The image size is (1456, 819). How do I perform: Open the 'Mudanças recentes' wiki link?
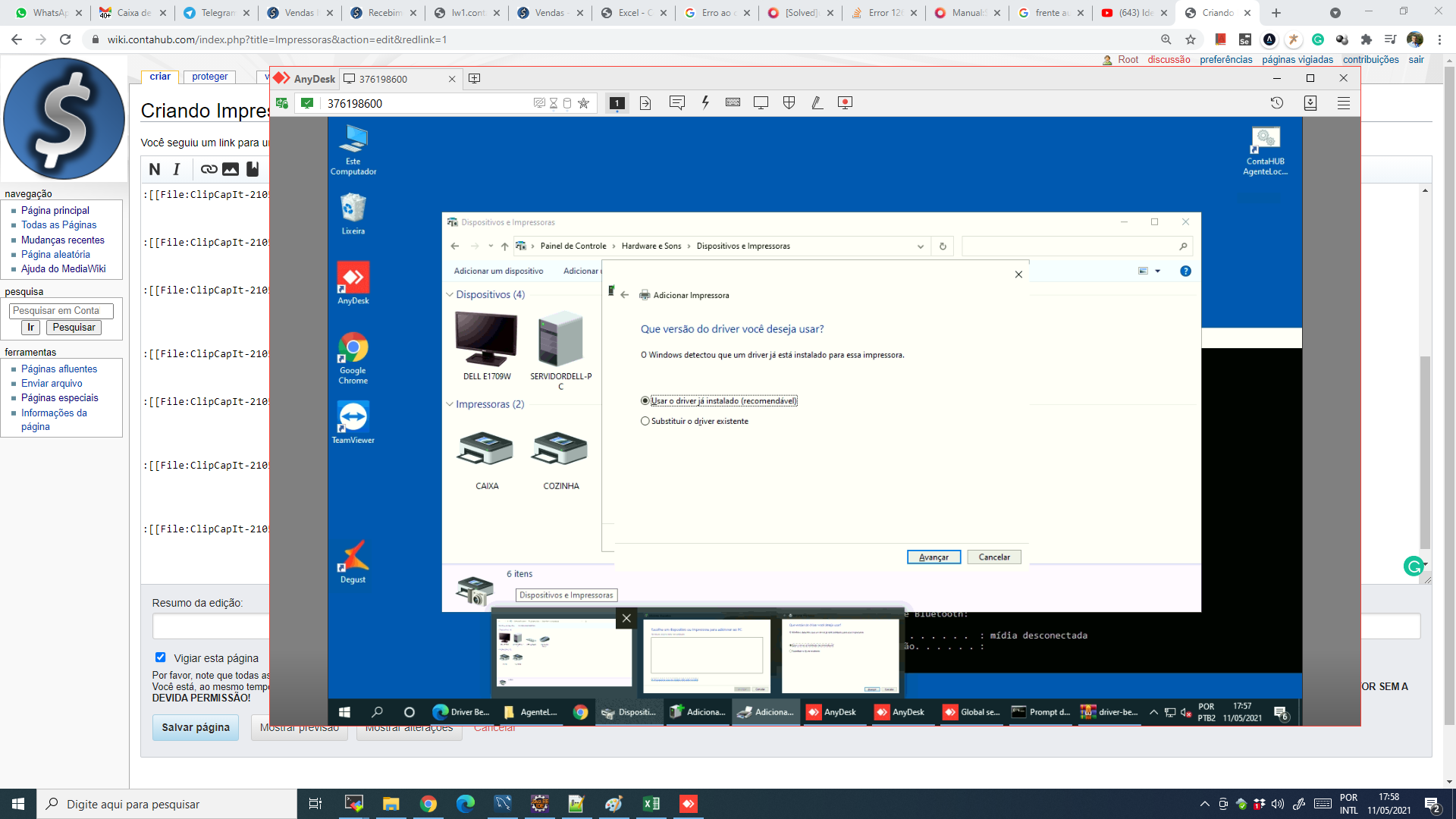pos(63,240)
